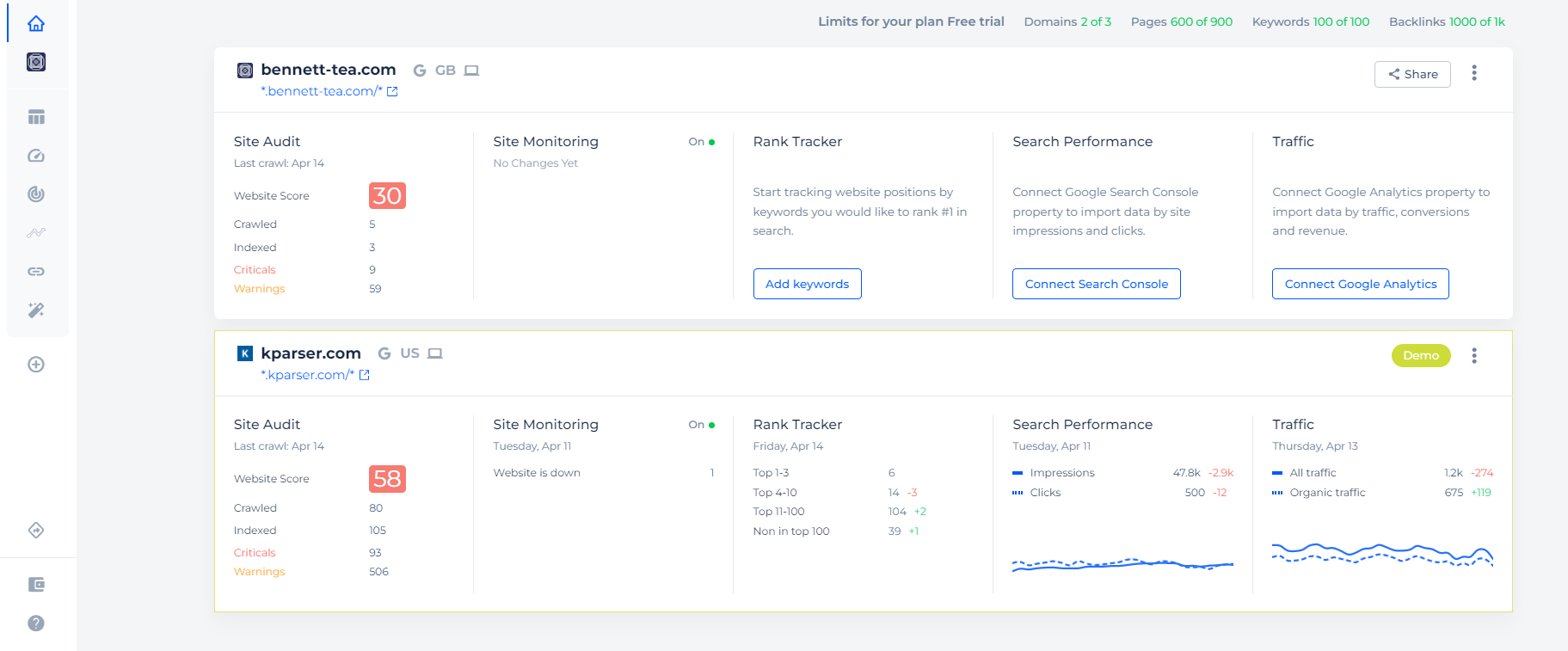Click desktop device icon beside US

[435, 353]
